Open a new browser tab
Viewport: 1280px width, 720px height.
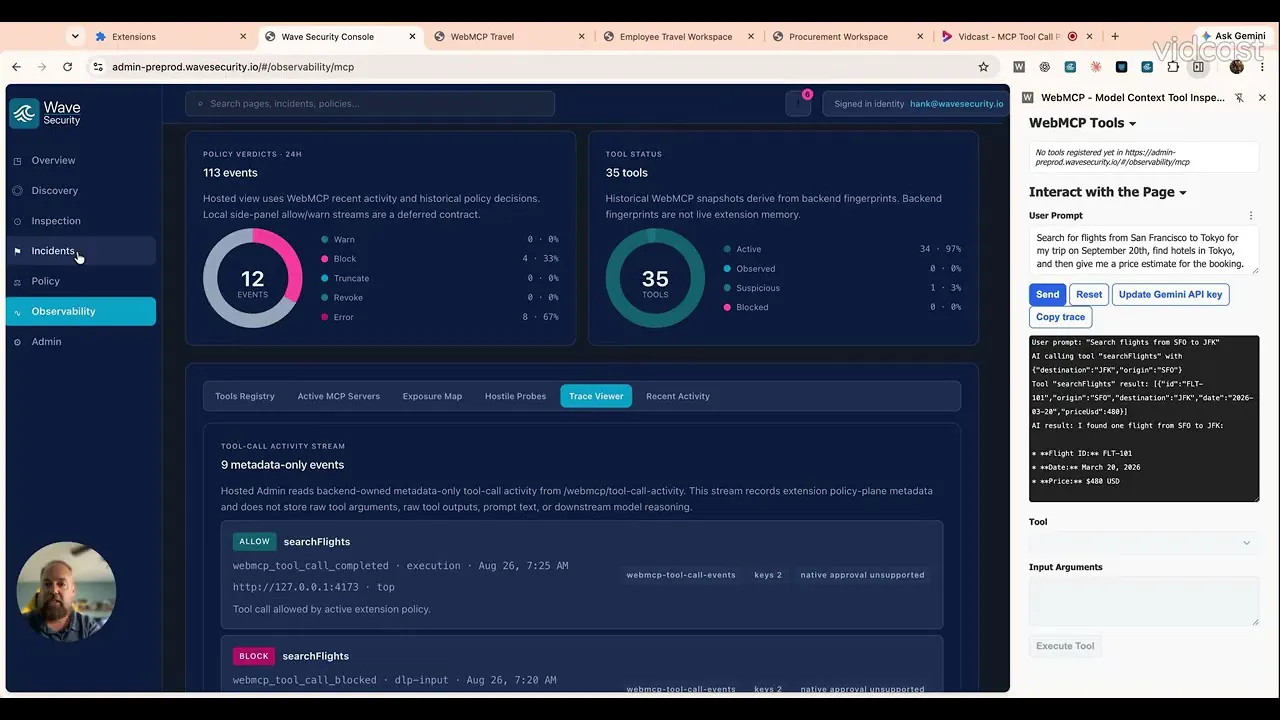click(1115, 36)
